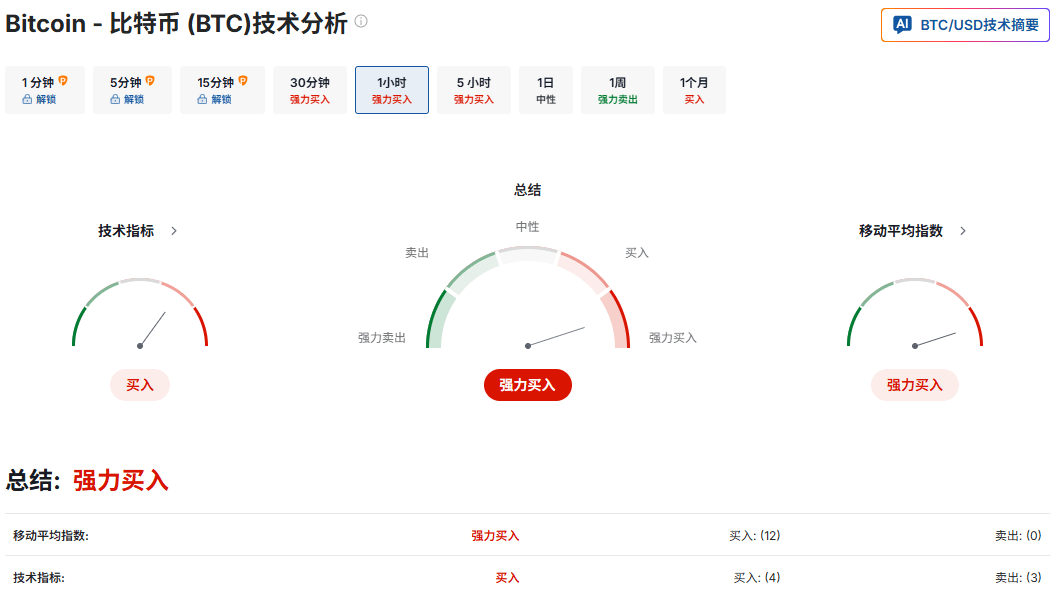Click the 强力卖出 gauge label
Image resolution: width=1062 pixels, height=597 pixels.
381,337
